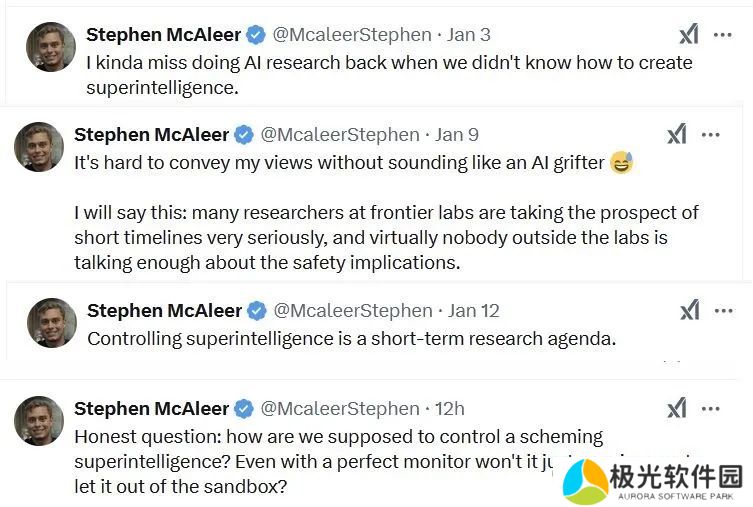Click Grok icon on Jan 9 tweet
753x507 pixels.
(x=677, y=135)
